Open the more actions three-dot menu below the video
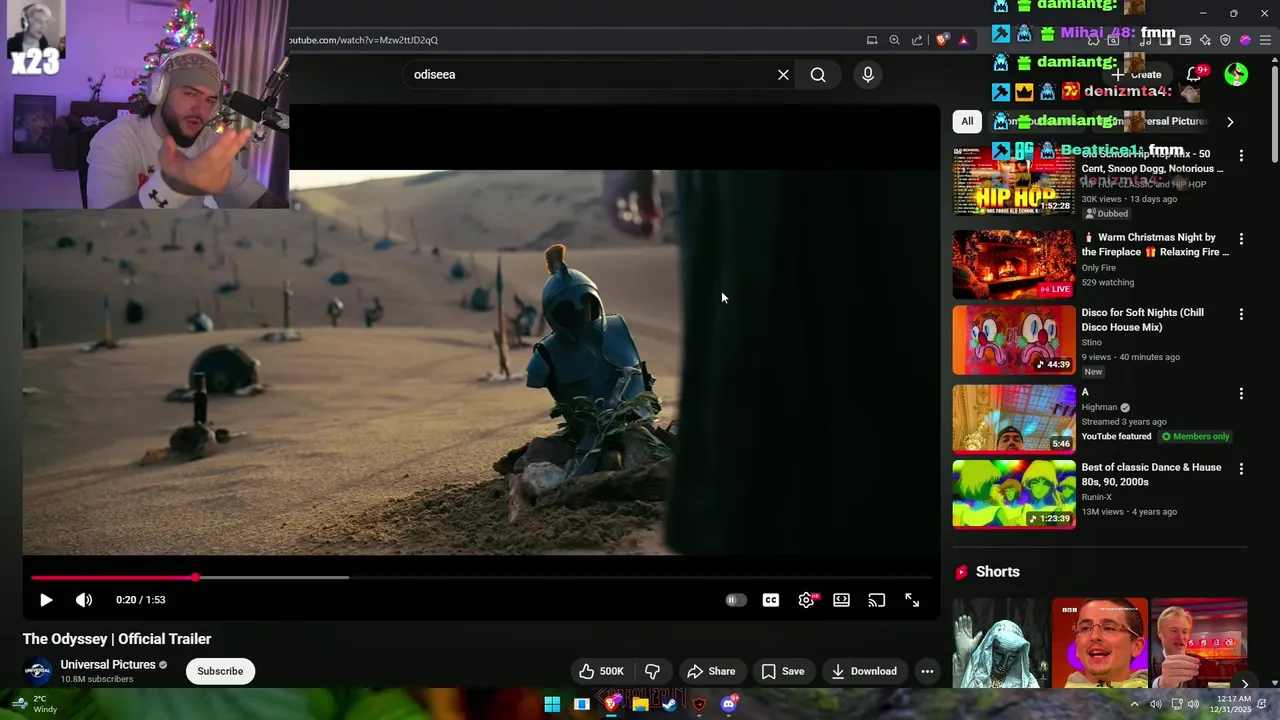This screenshot has width=1280, height=720. [927, 671]
